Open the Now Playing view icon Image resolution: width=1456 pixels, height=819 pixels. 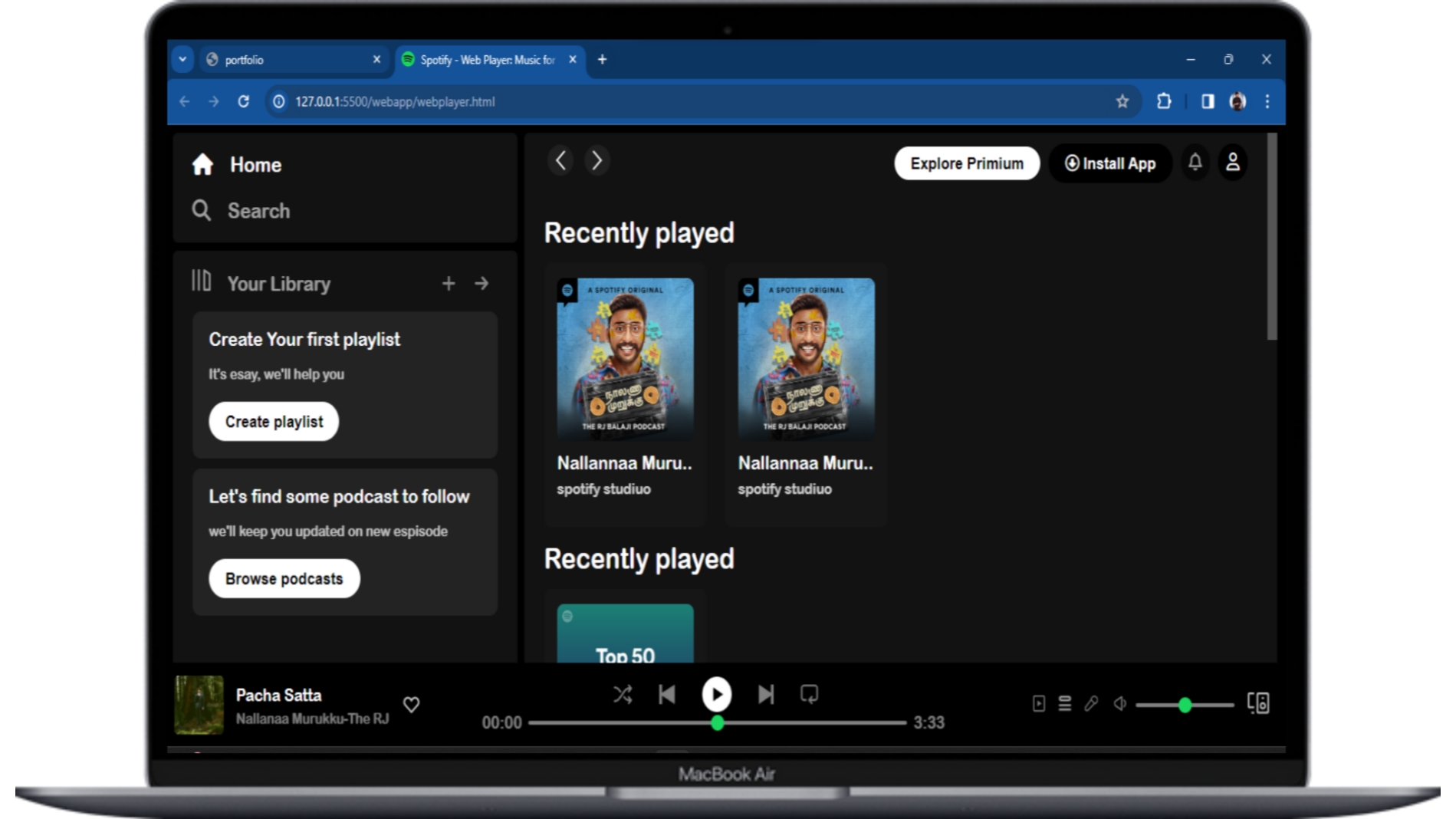point(1039,704)
